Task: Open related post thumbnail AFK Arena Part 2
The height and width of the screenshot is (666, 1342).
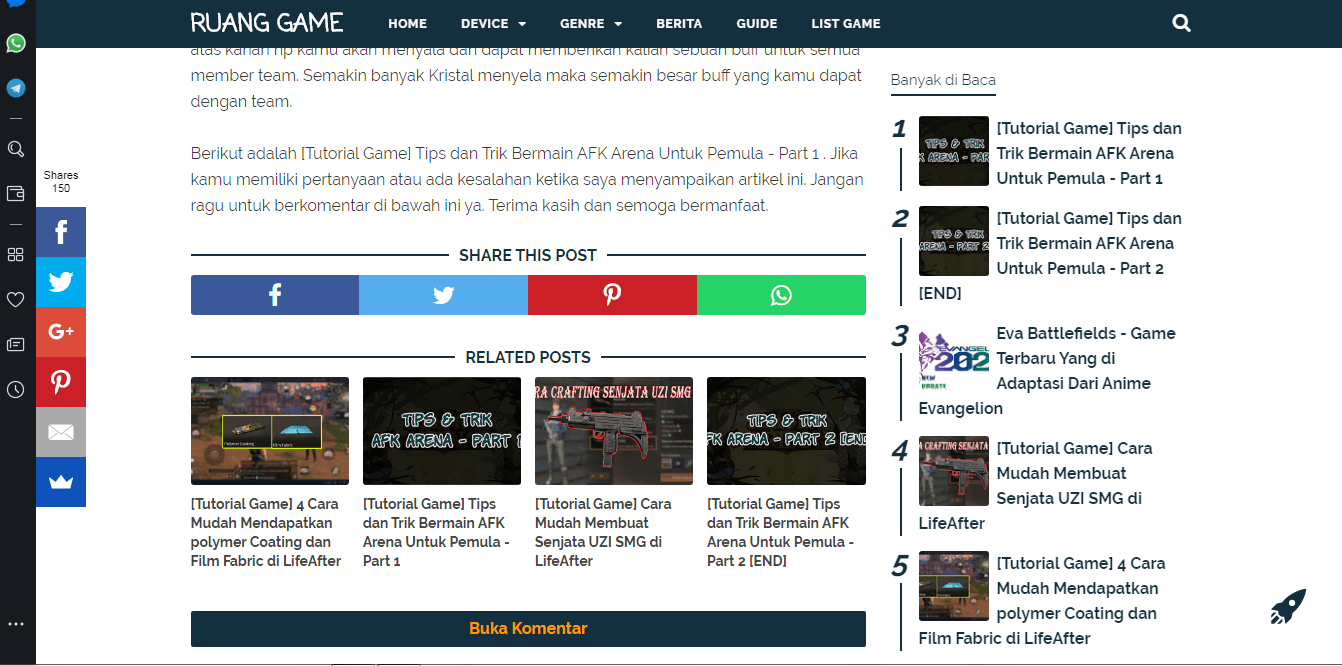Action: [x=786, y=431]
